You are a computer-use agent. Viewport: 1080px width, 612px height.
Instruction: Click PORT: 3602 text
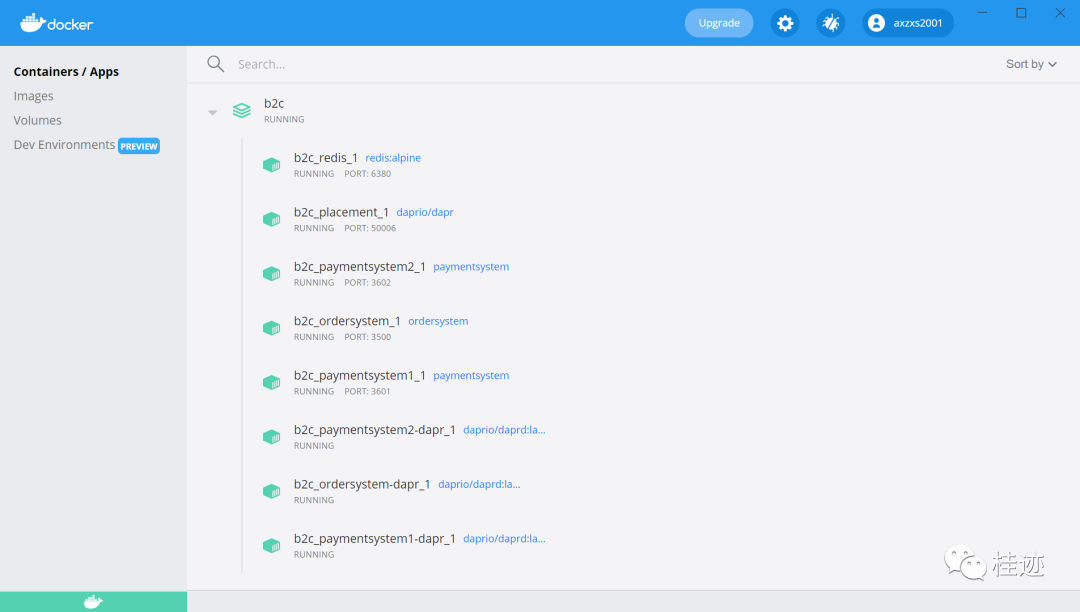tap(368, 282)
